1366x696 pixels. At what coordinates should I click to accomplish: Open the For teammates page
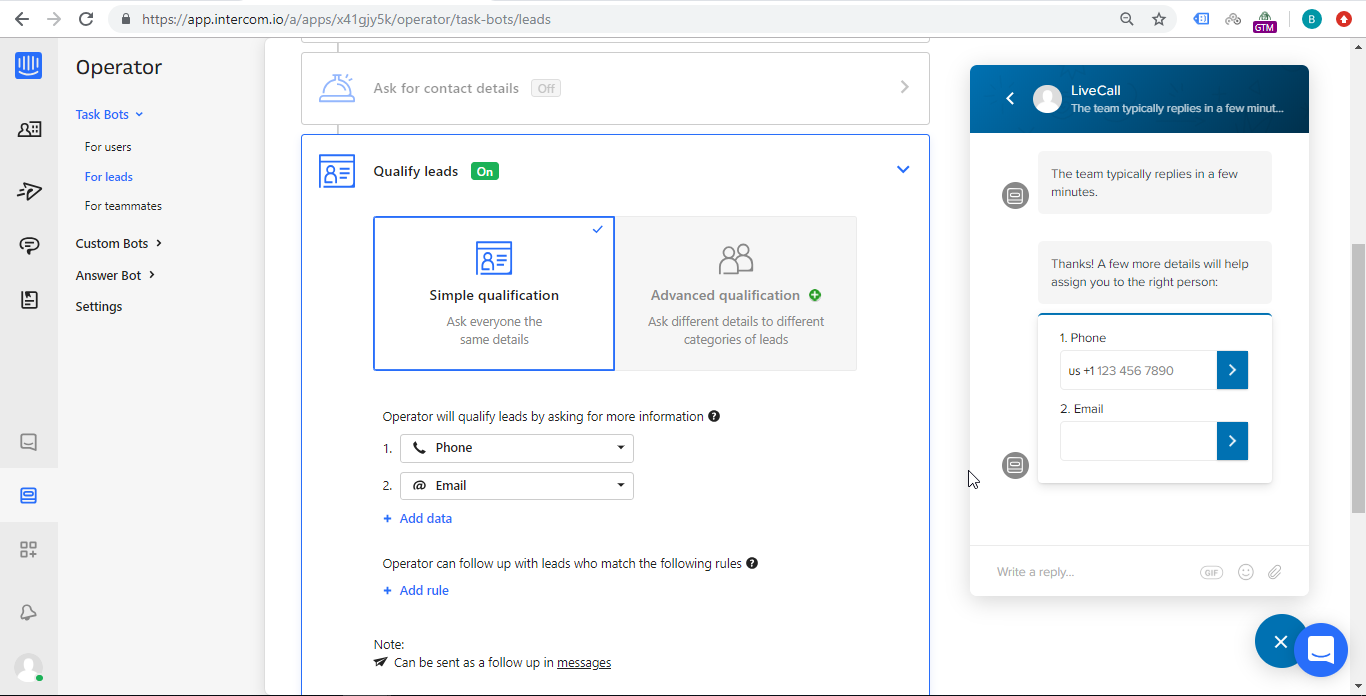tap(123, 206)
